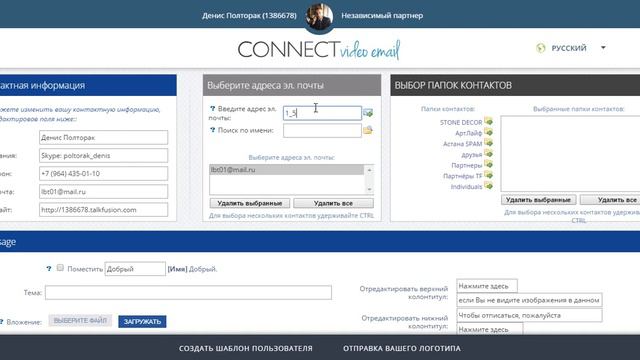Click the name field containing Денис Полторак
The height and width of the screenshot is (360, 640).
[x=103, y=138]
